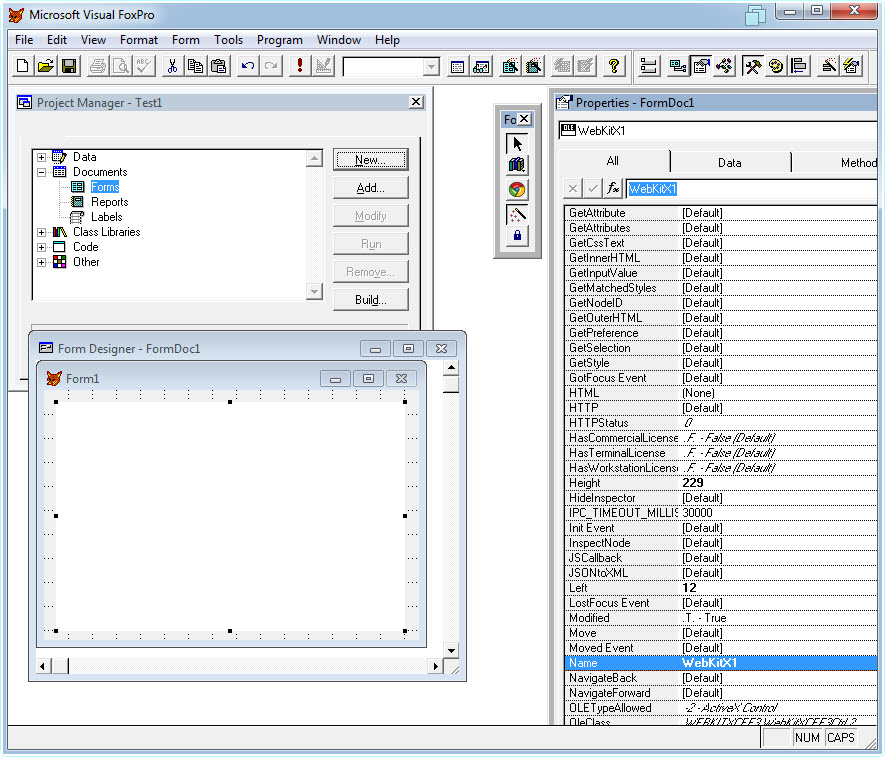Screen dimensions: 885x757
Task: Expand the Data tree node
Action: 42,157
